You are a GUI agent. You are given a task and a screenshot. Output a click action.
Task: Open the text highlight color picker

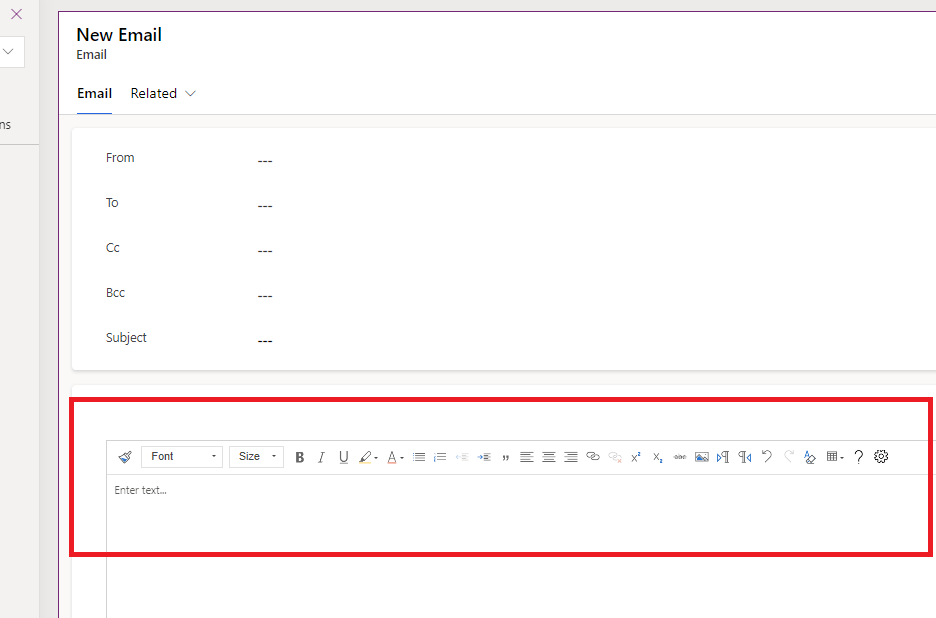coord(368,457)
